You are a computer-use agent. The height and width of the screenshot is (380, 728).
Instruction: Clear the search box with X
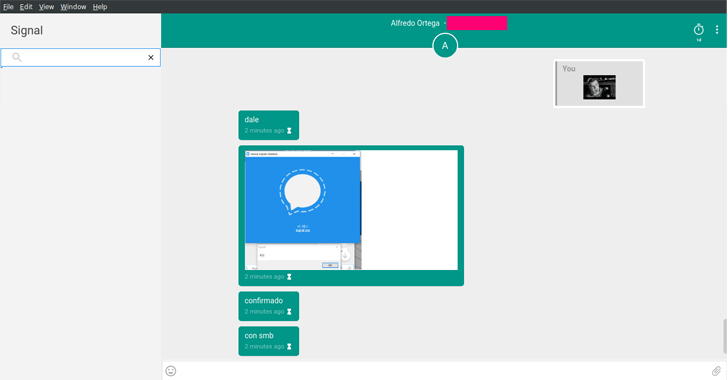coord(150,58)
